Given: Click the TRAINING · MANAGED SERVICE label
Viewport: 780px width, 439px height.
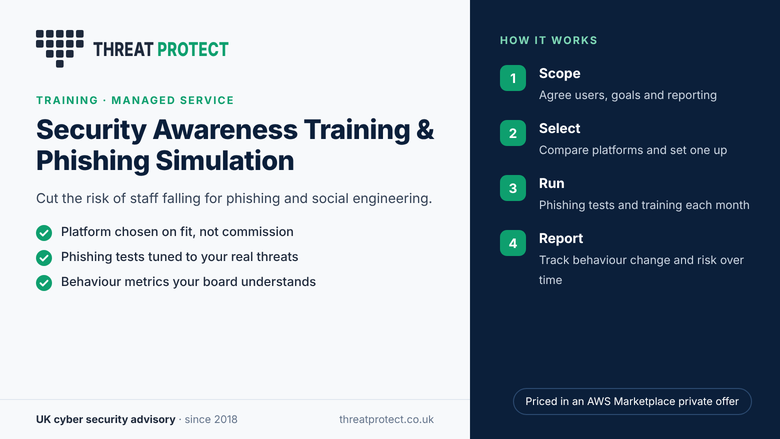Looking at the screenshot, I should click(x=135, y=100).
